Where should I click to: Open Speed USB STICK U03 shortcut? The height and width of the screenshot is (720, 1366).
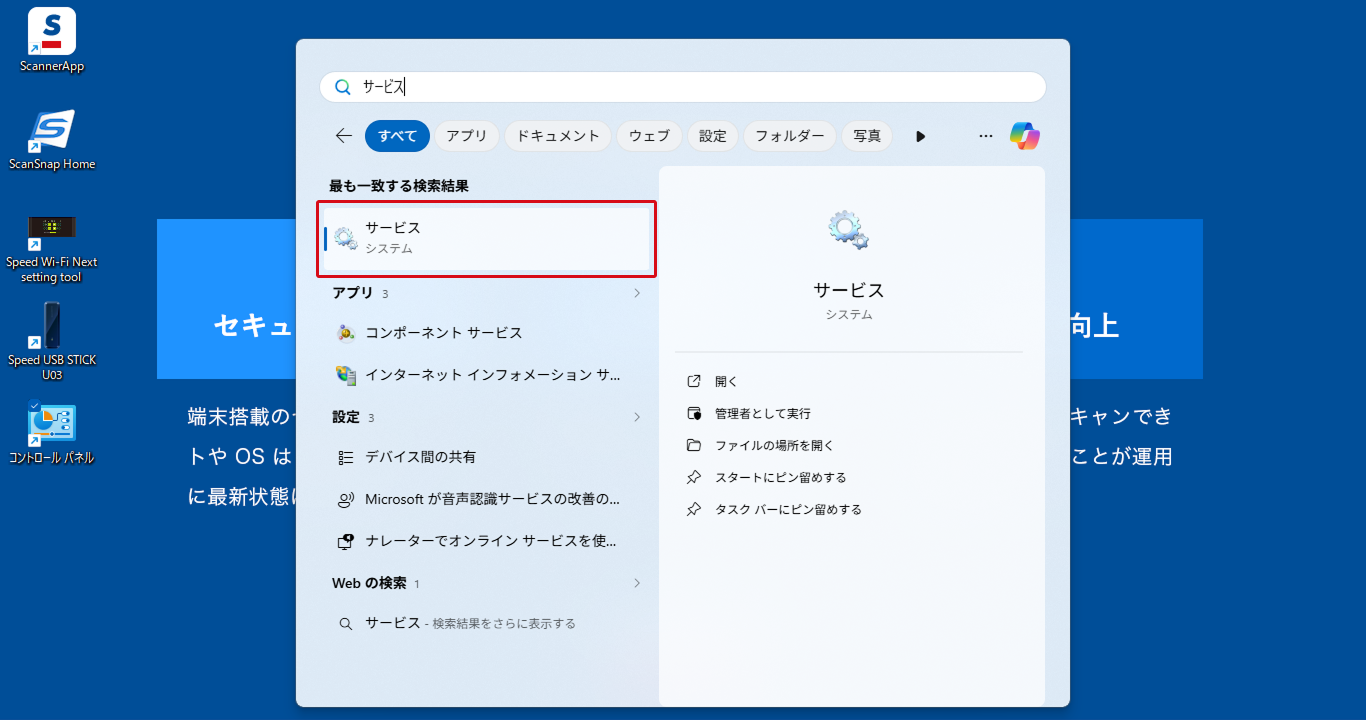[x=52, y=341]
